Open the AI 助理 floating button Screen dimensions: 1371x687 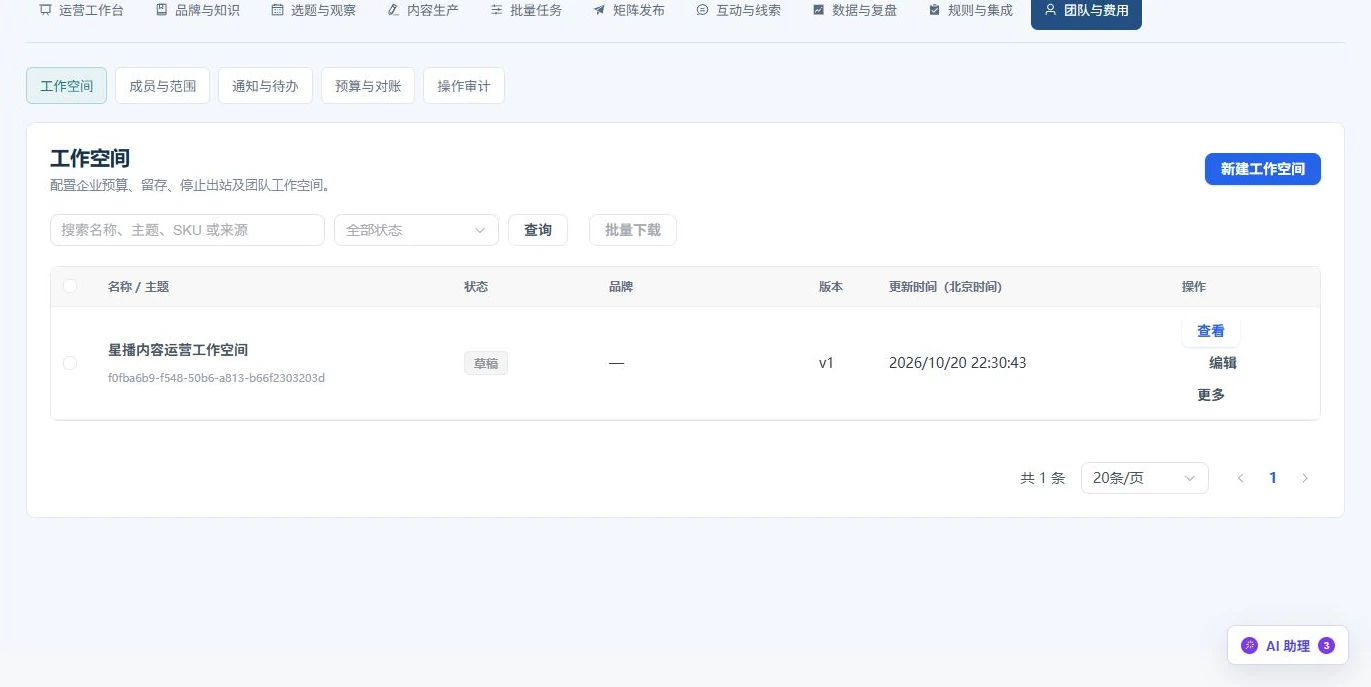(1287, 645)
